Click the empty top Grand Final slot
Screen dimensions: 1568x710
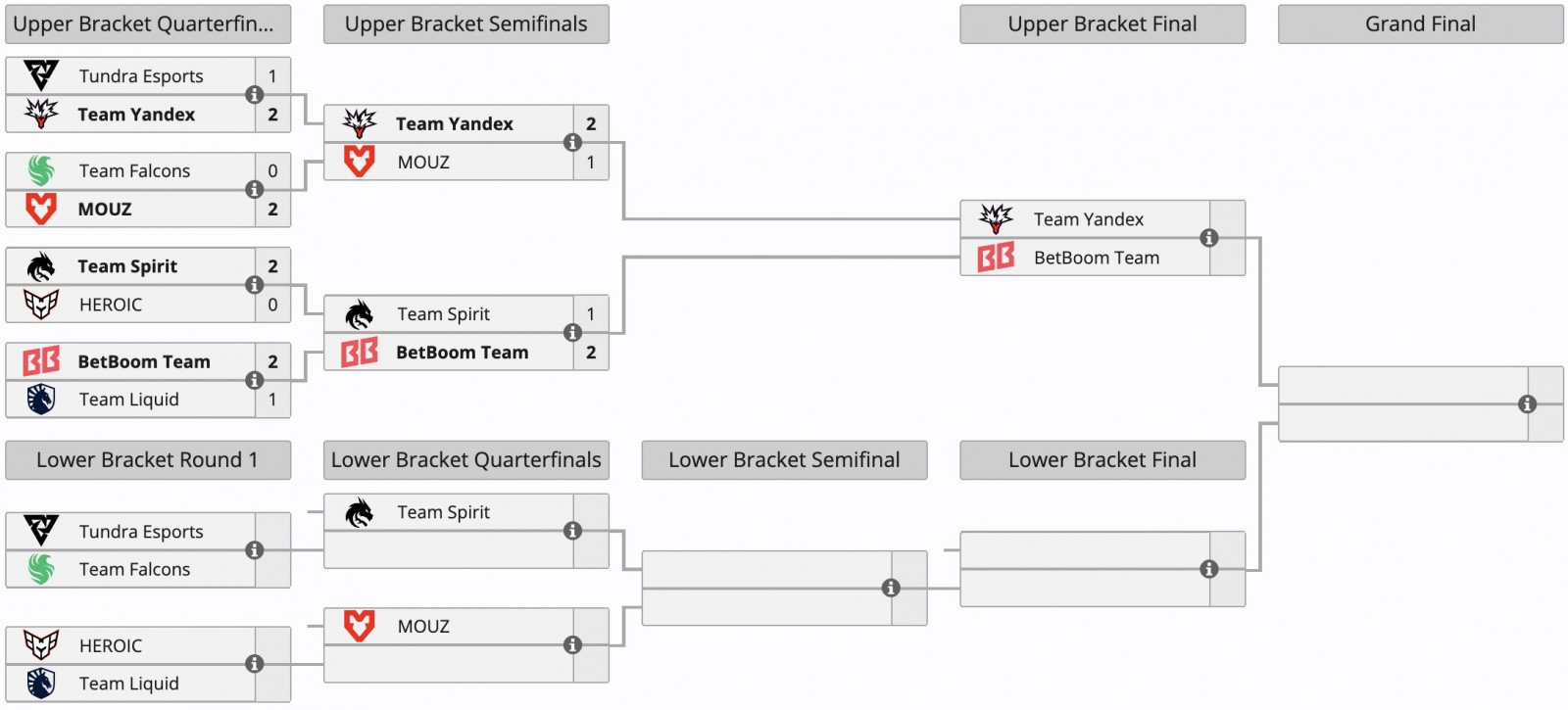tap(1402, 386)
